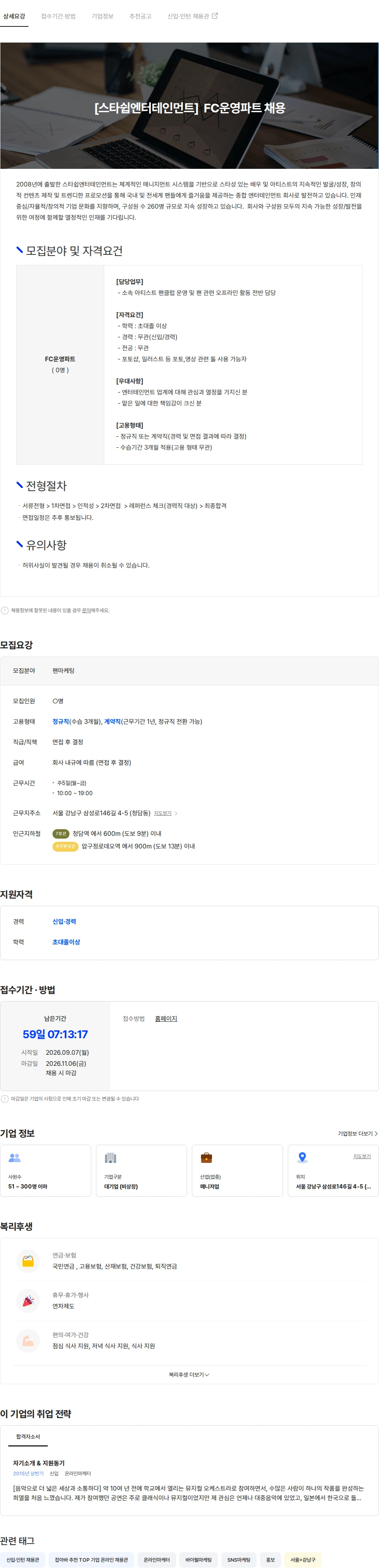Click the 신입·인턴 채용관 tag
Image resolution: width=379 pixels, height=1568 pixels.
[x=23, y=1560]
